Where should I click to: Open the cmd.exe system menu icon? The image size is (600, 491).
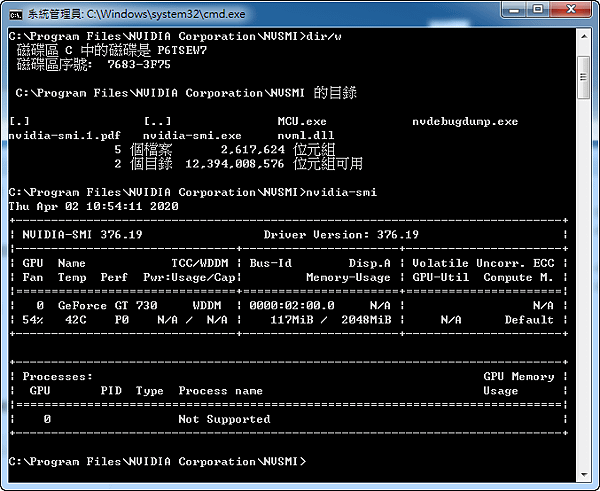[16, 15]
